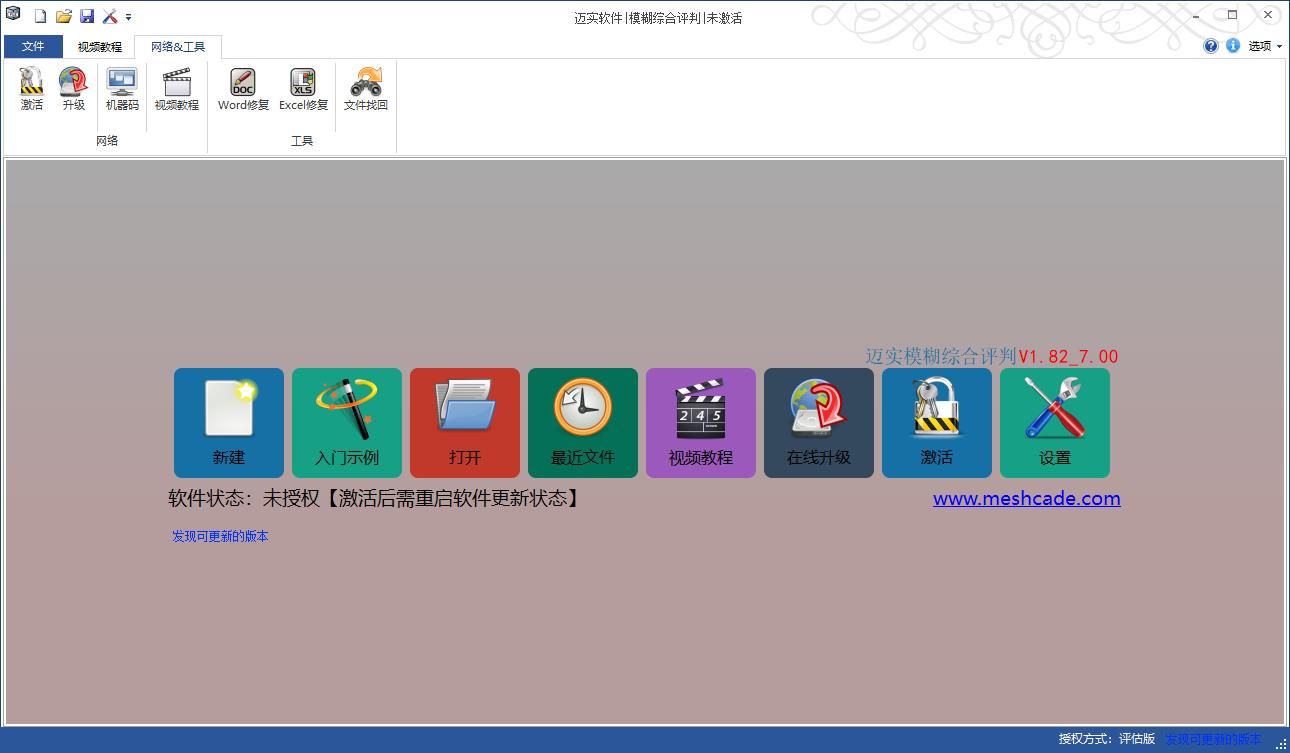Open the 最近文件 clock tile

pos(583,423)
